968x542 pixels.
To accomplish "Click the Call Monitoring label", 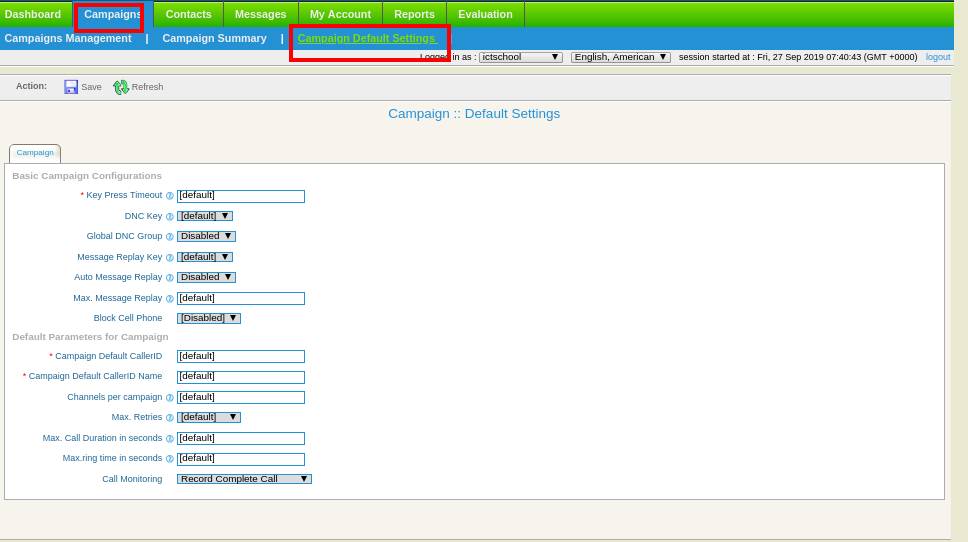I will coord(132,479).
